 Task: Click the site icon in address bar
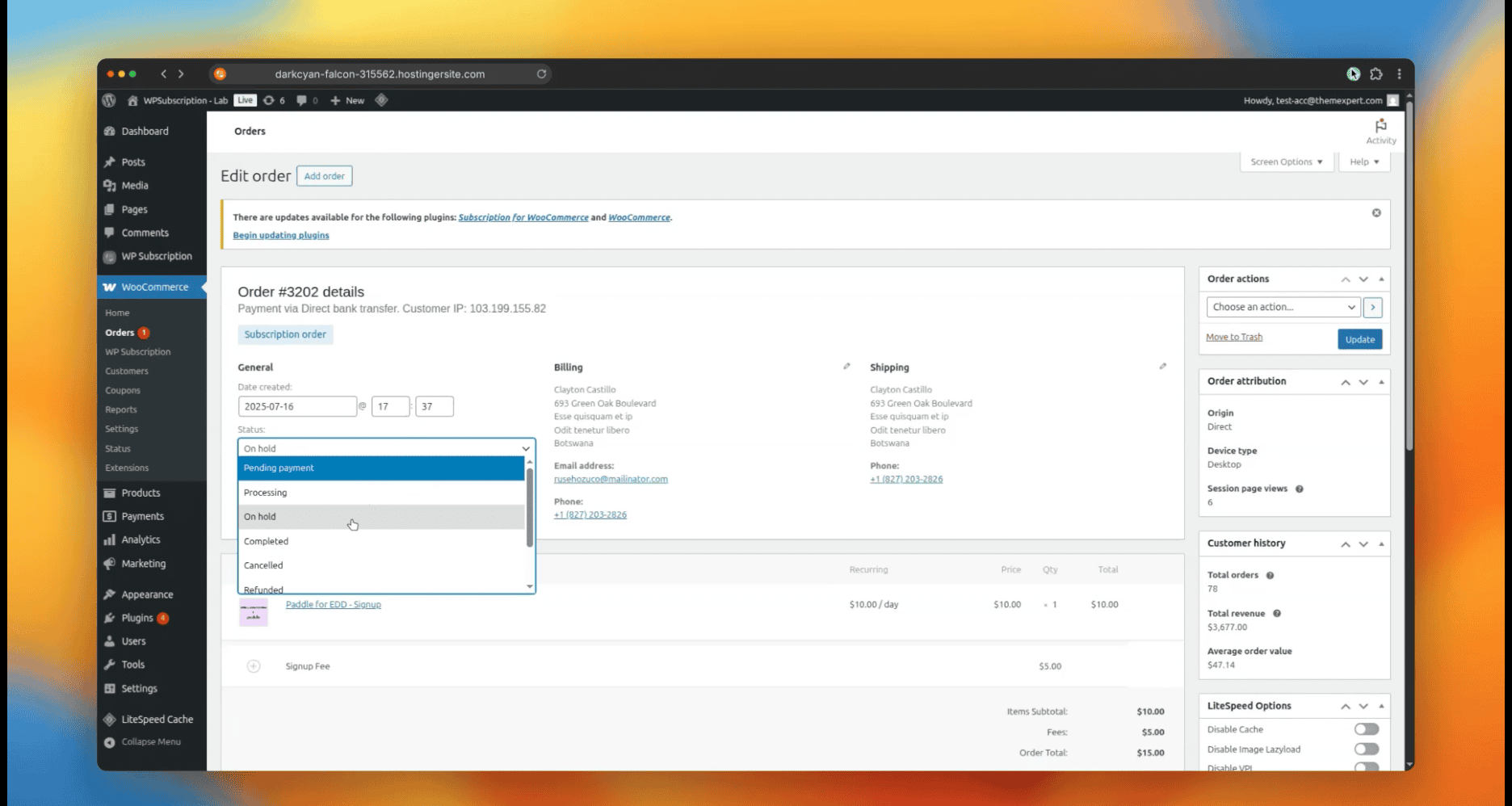pos(220,73)
